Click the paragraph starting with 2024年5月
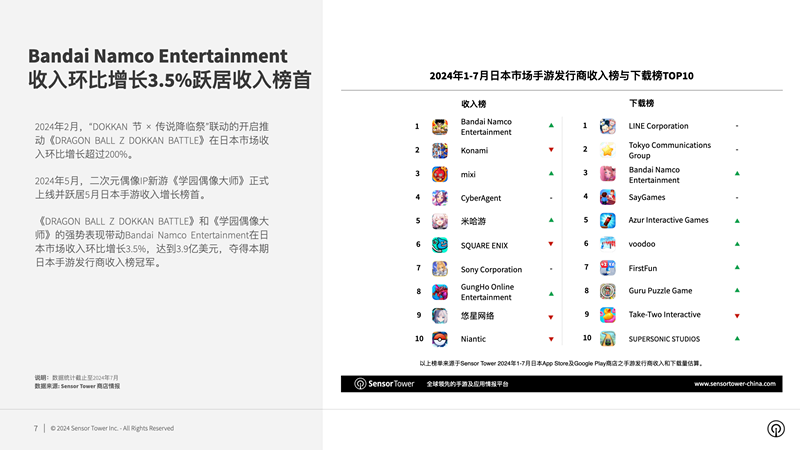 (152, 187)
